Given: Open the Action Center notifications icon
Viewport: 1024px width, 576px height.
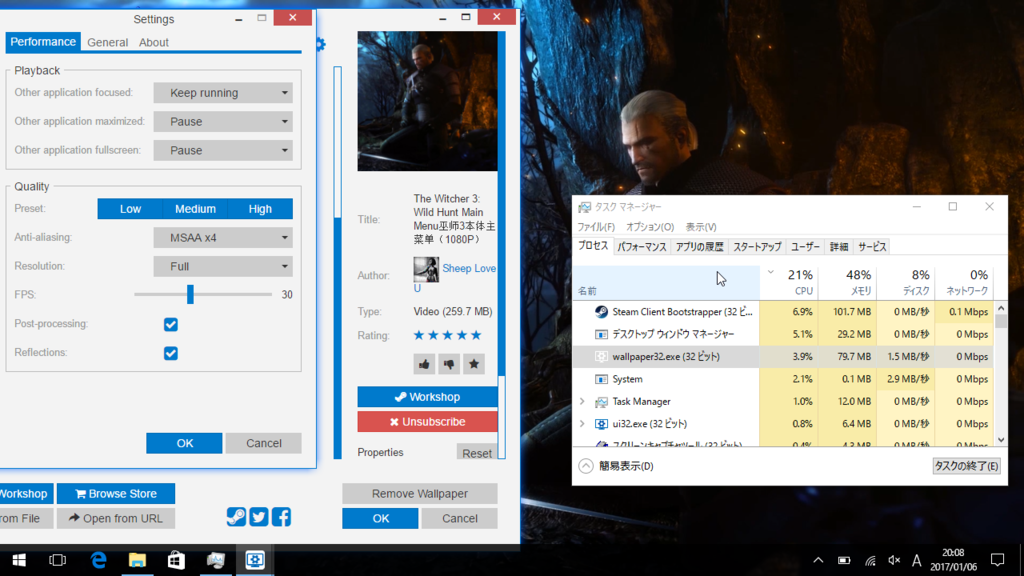Looking at the screenshot, I should point(997,560).
